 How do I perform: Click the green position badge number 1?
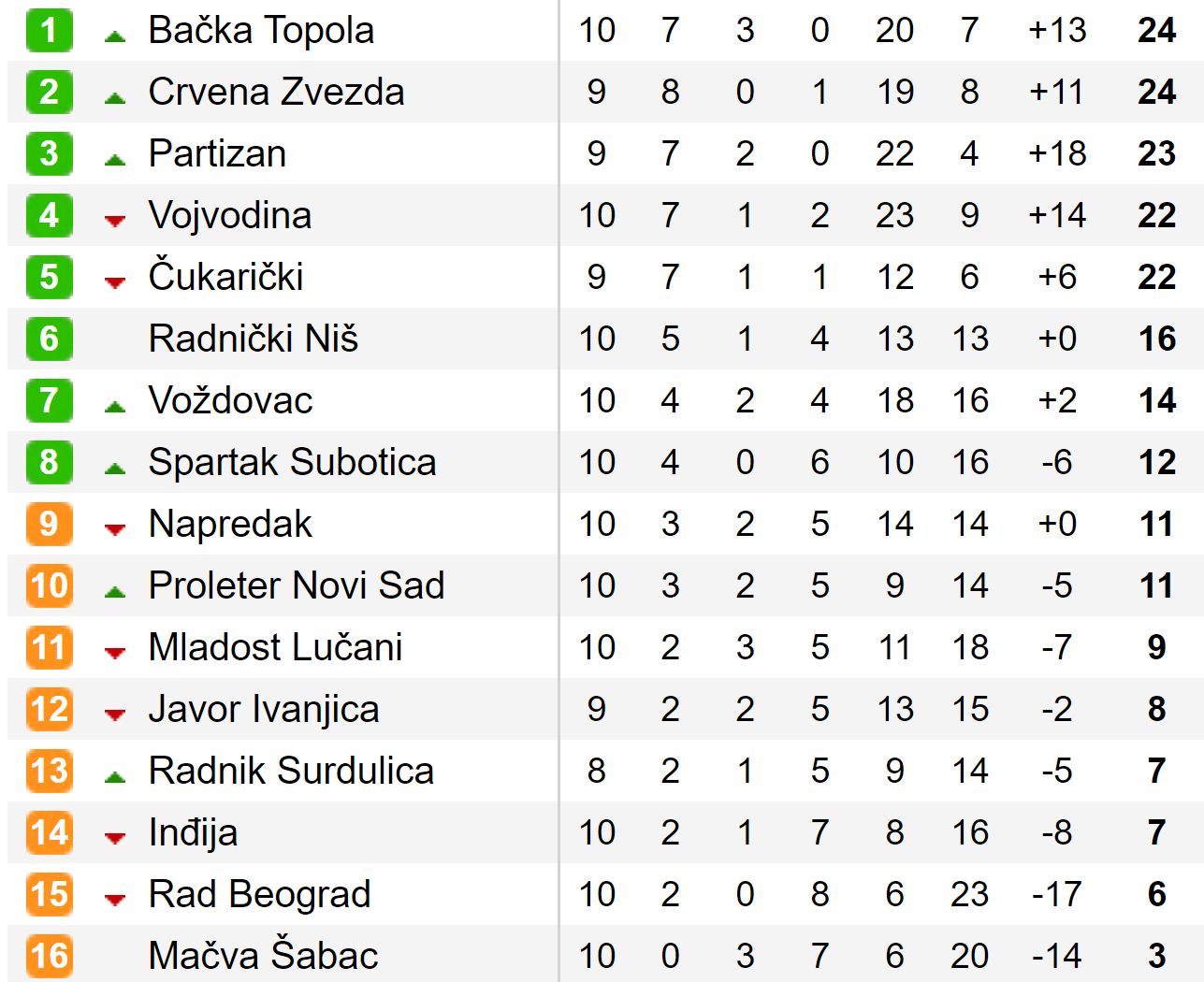pyautogui.click(x=50, y=30)
